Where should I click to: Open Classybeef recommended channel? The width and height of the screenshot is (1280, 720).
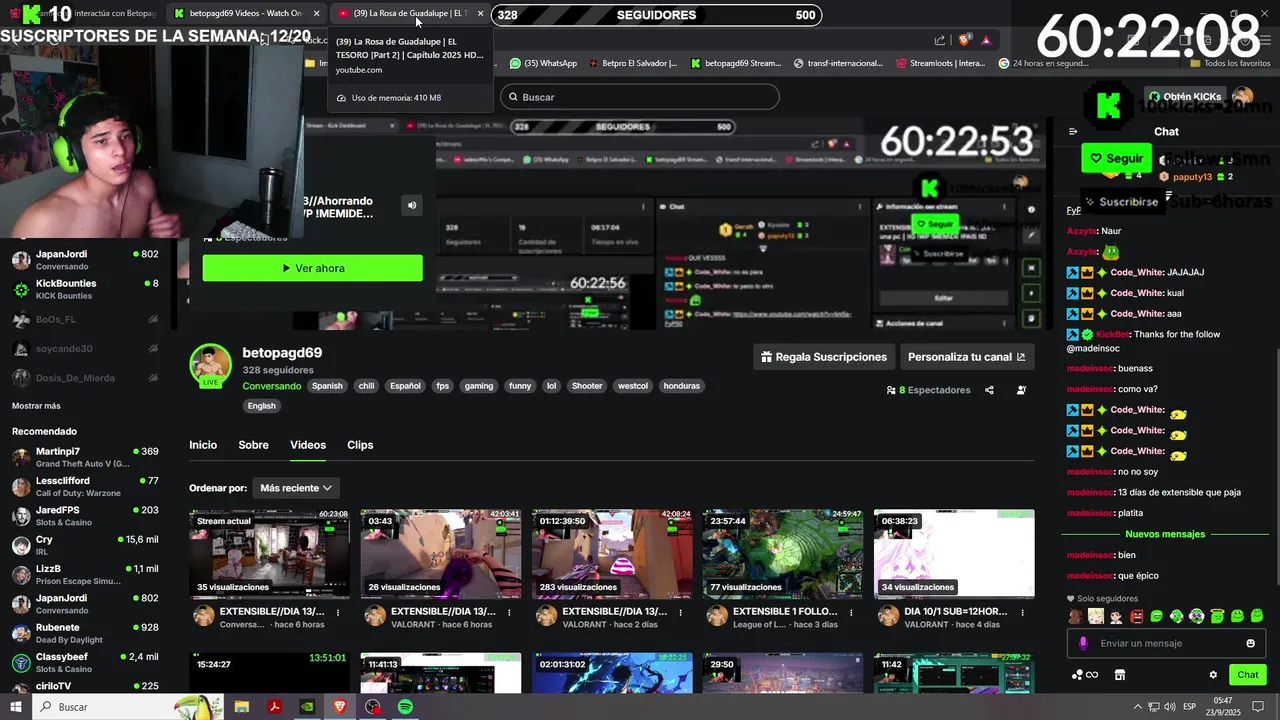[85, 662]
